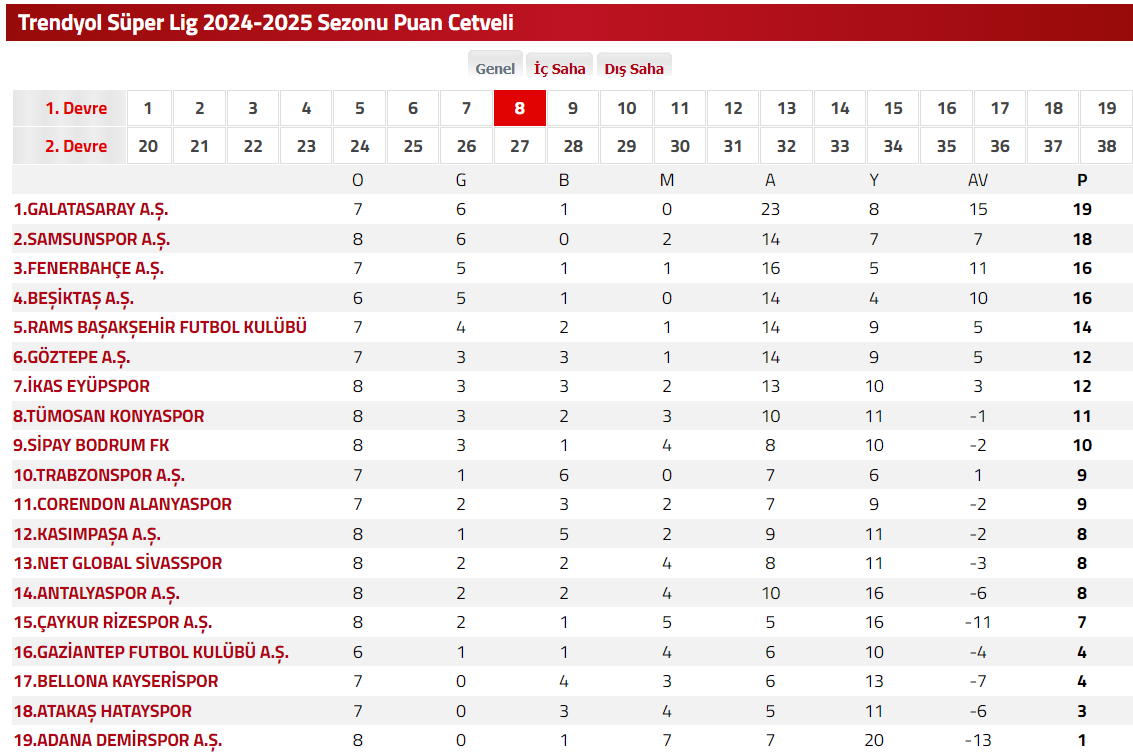Open the İç Saha tab
The height and width of the screenshot is (755, 1133).
click(x=559, y=69)
